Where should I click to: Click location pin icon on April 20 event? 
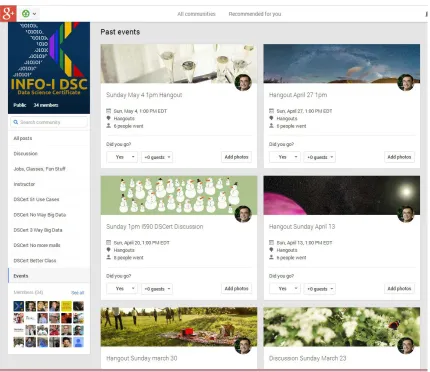coord(108,250)
